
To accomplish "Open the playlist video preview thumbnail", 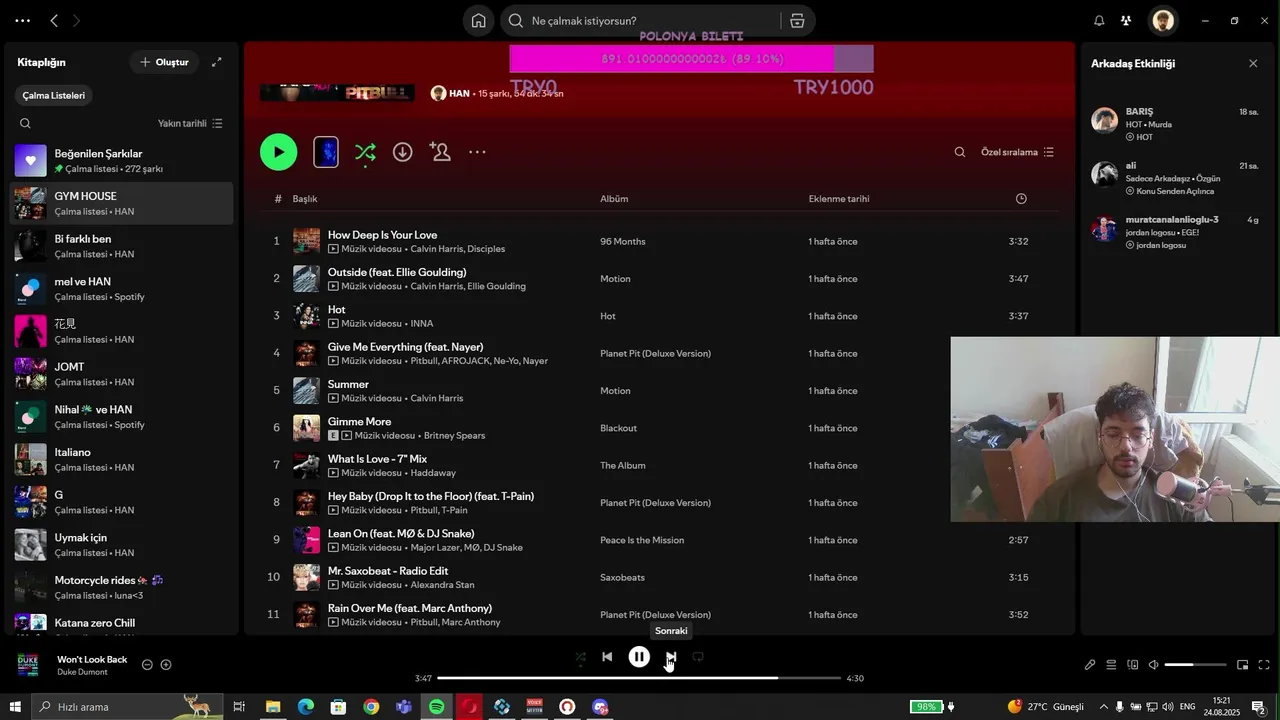I will coord(326,152).
